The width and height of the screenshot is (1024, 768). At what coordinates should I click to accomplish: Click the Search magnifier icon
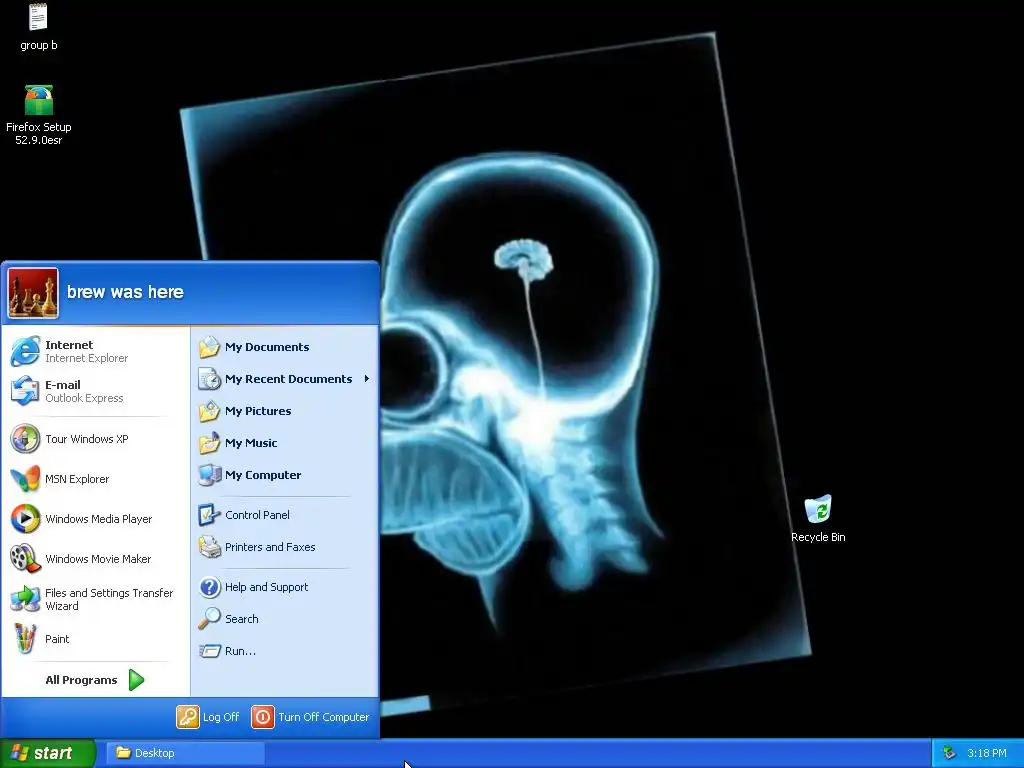coord(210,618)
